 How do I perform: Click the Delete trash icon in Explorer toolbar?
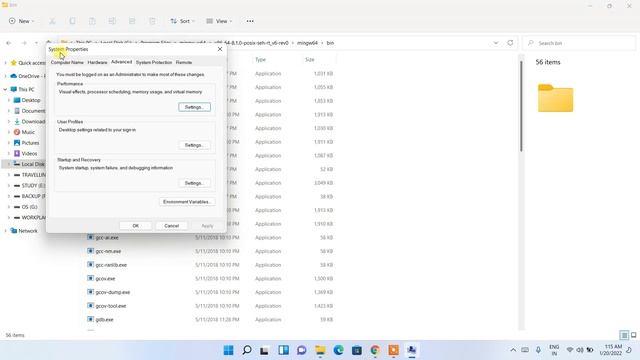pyautogui.click(x=152, y=21)
